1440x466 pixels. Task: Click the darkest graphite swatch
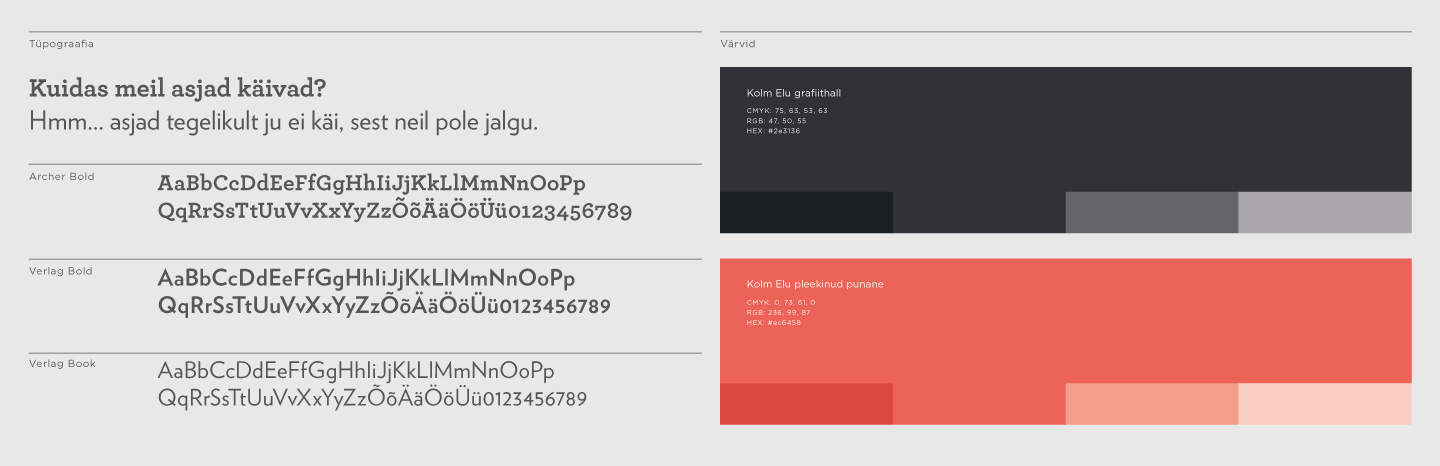(806, 212)
